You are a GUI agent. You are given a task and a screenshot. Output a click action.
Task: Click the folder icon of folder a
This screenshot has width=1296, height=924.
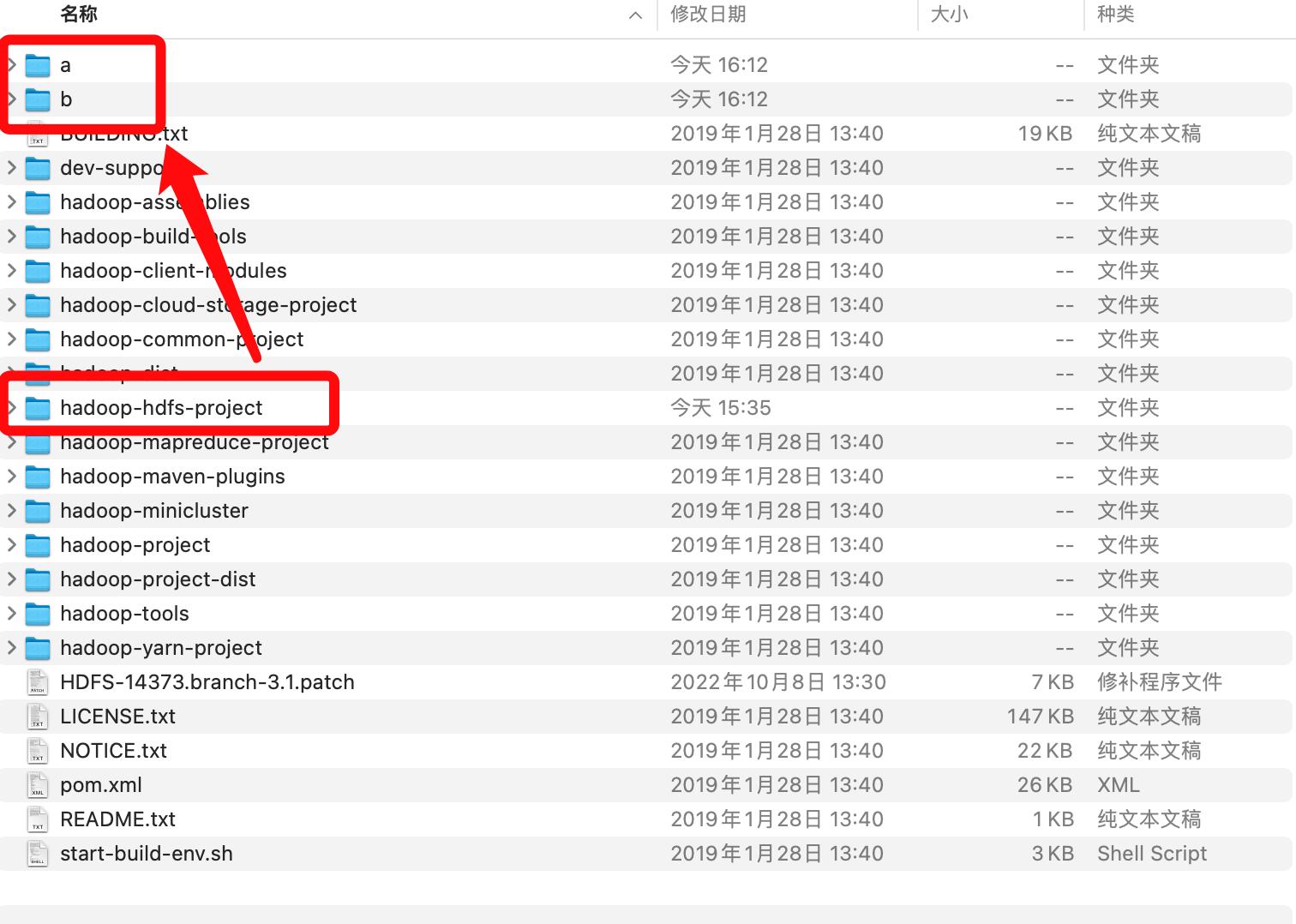(x=38, y=65)
